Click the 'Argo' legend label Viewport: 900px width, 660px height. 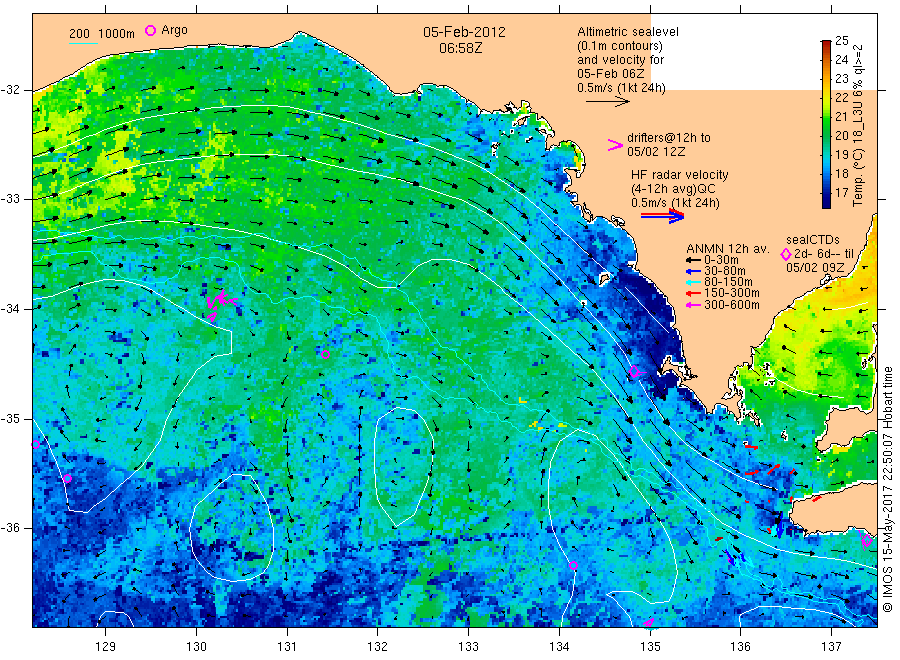[174, 30]
